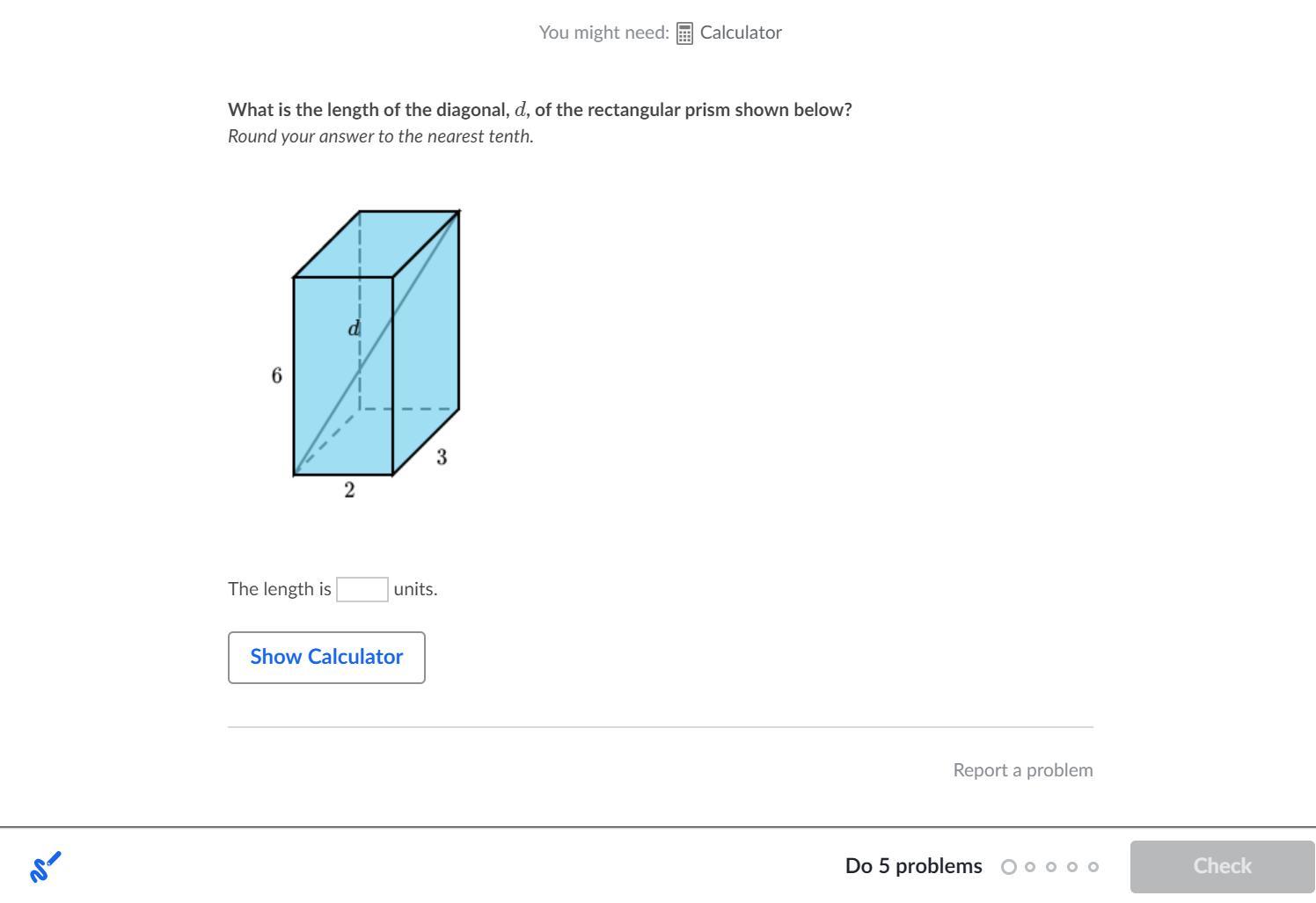Open the scratchpad pencil tool
1316x903 pixels.
45,866
